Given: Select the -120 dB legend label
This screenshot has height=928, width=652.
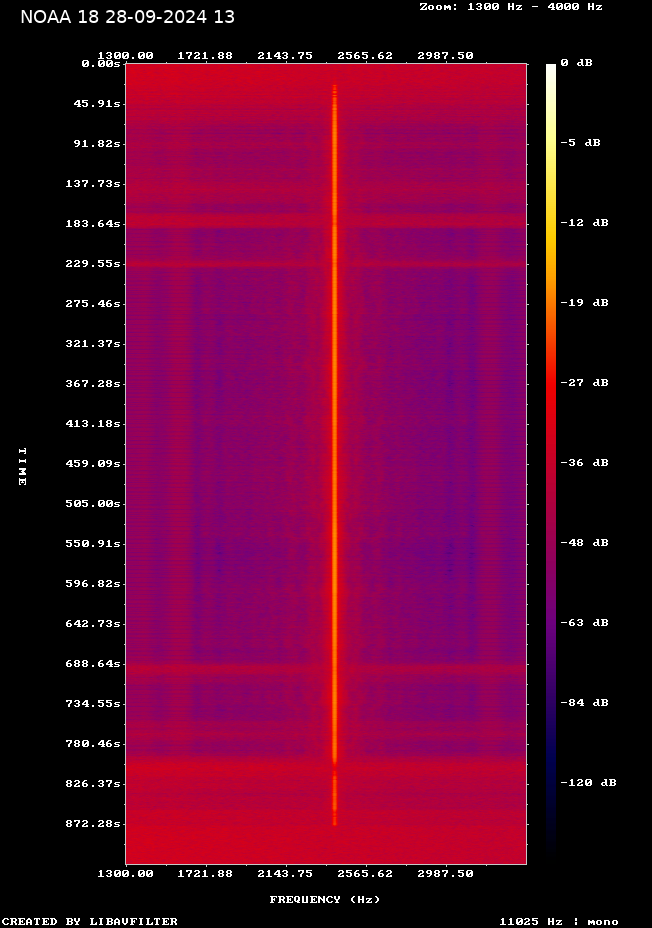Looking at the screenshot, I should [x=587, y=783].
